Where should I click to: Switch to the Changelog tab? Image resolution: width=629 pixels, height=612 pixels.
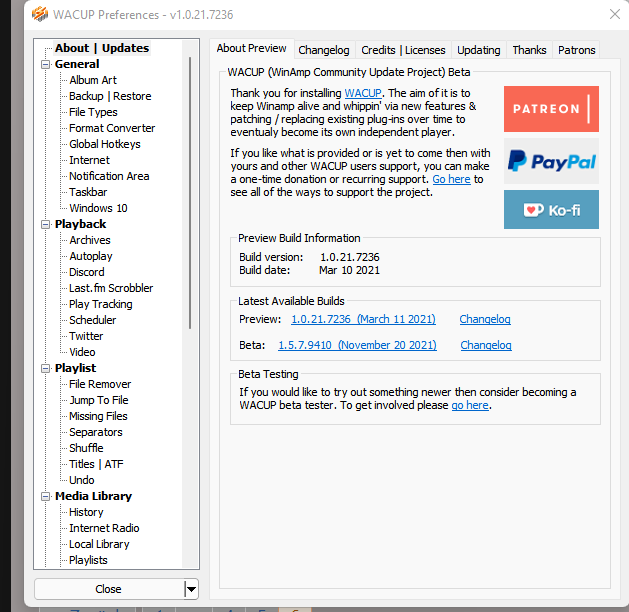click(324, 50)
